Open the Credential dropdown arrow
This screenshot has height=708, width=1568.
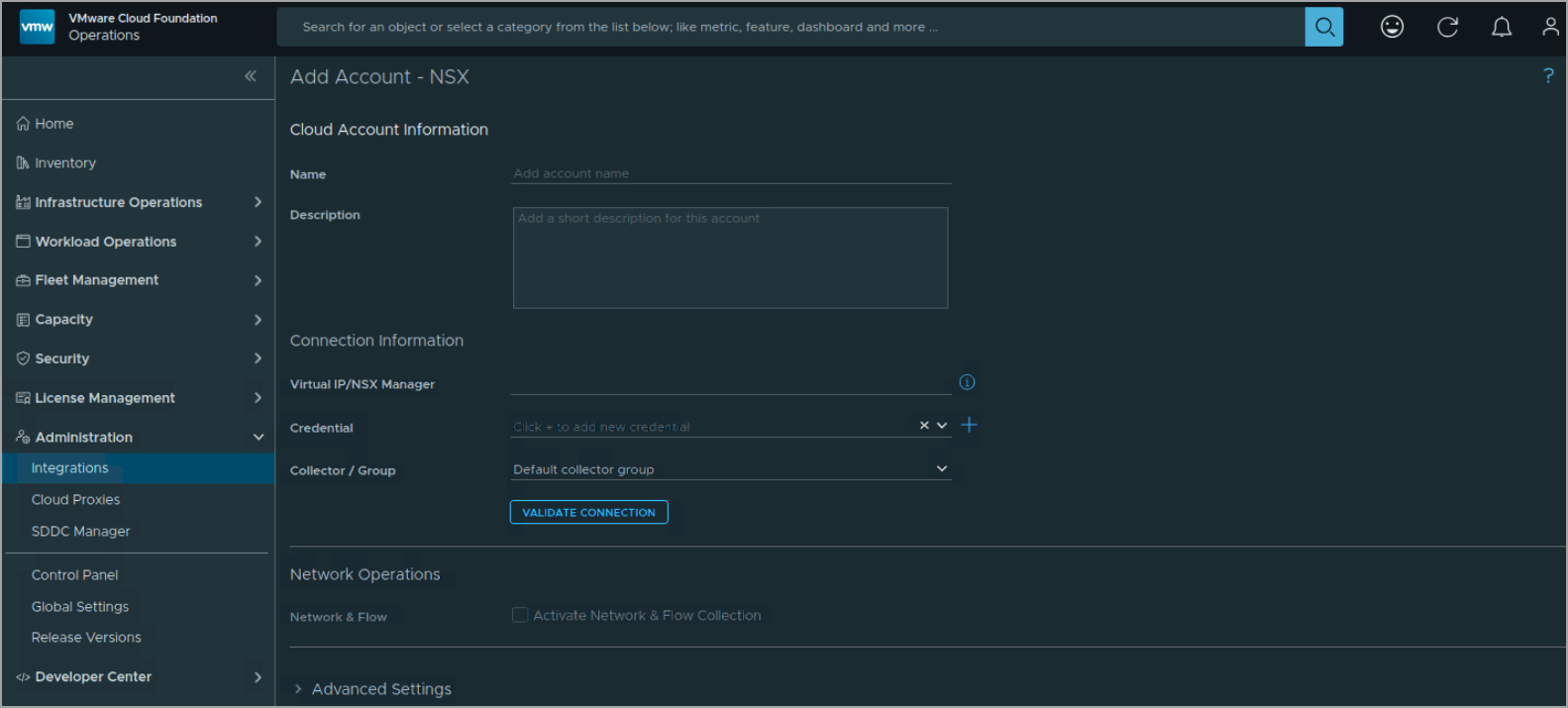pyautogui.click(x=942, y=425)
